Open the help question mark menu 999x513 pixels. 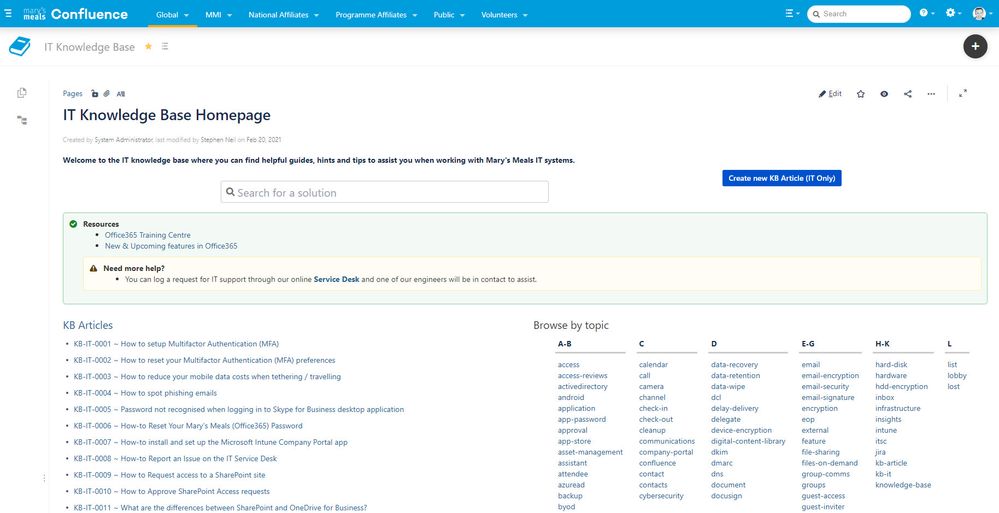[x=926, y=13]
